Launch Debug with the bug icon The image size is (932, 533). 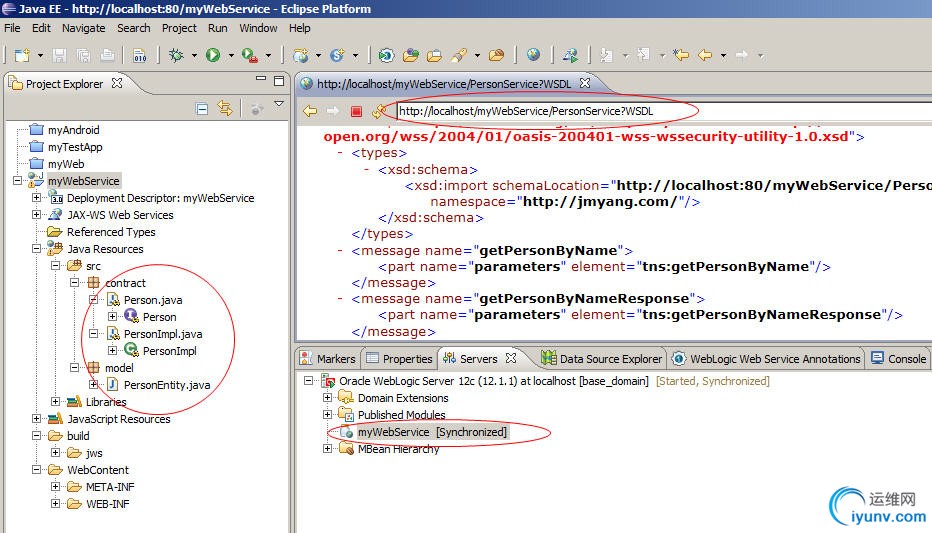(176, 55)
